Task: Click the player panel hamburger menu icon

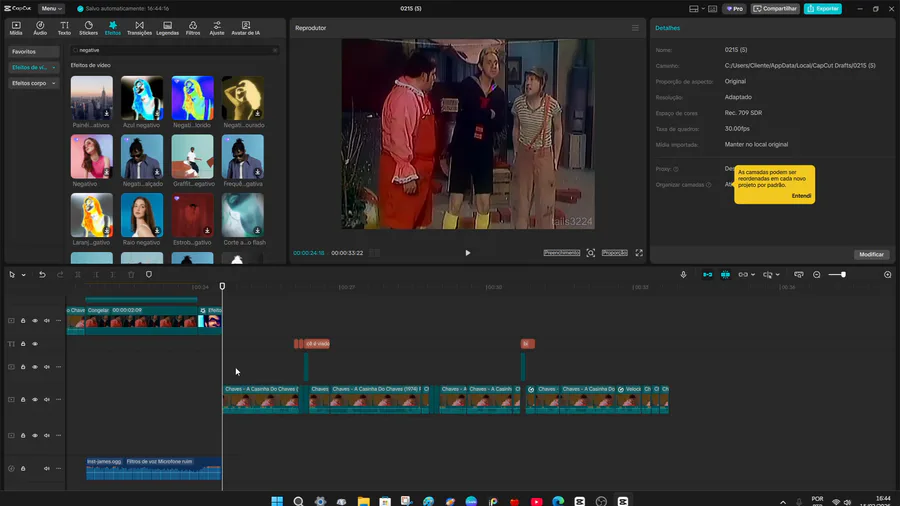Action: coord(635,28)
